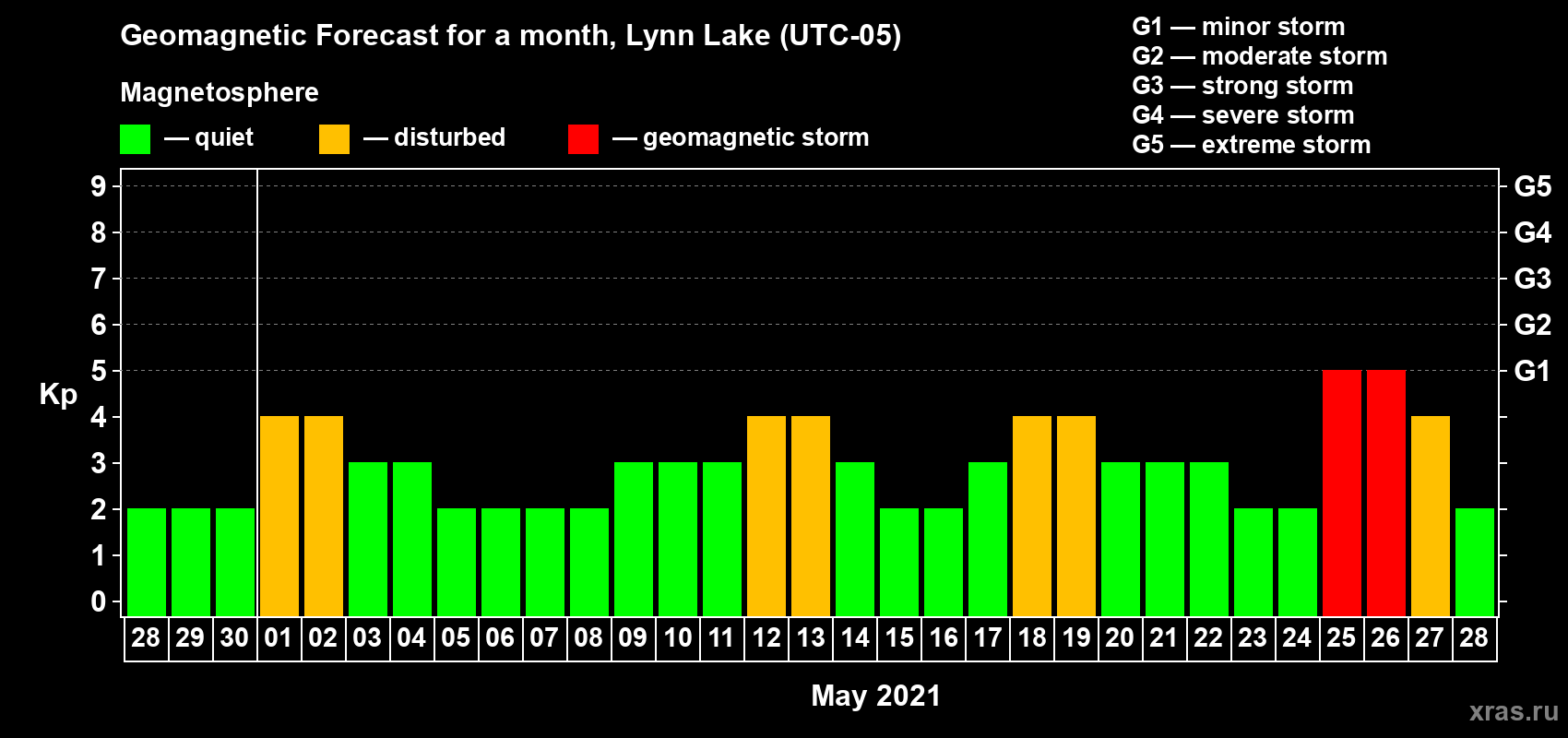Screen dimensions: 1568x738
Task: Click the '— quiet' legend label
Action: click(x=208, y=137)
